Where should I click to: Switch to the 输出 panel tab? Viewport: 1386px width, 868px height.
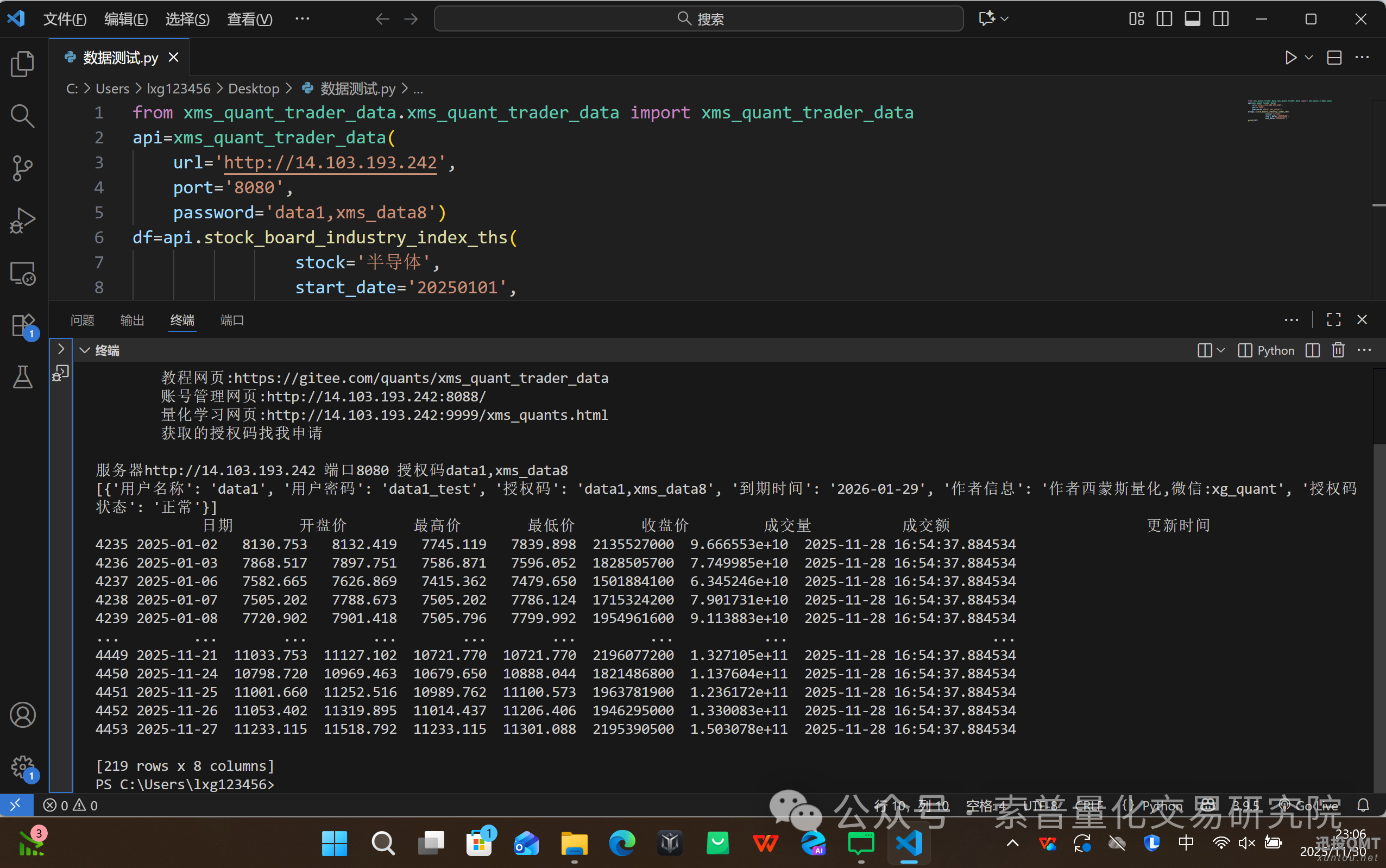(132, 320)
